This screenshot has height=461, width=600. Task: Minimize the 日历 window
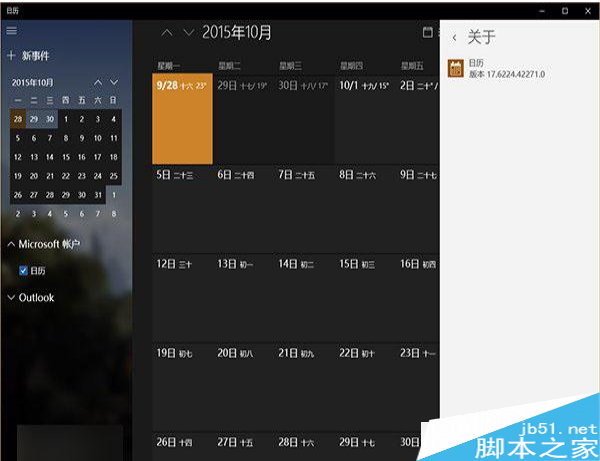pos(542,11)
